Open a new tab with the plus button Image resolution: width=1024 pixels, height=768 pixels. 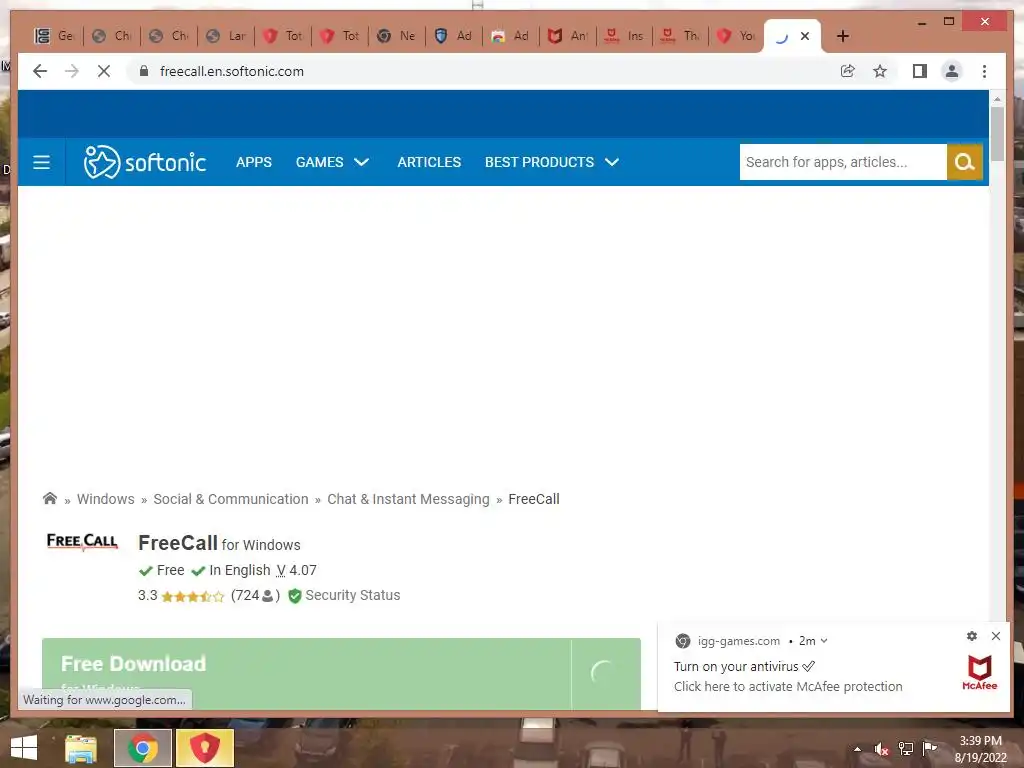click(x=843, y=36)
